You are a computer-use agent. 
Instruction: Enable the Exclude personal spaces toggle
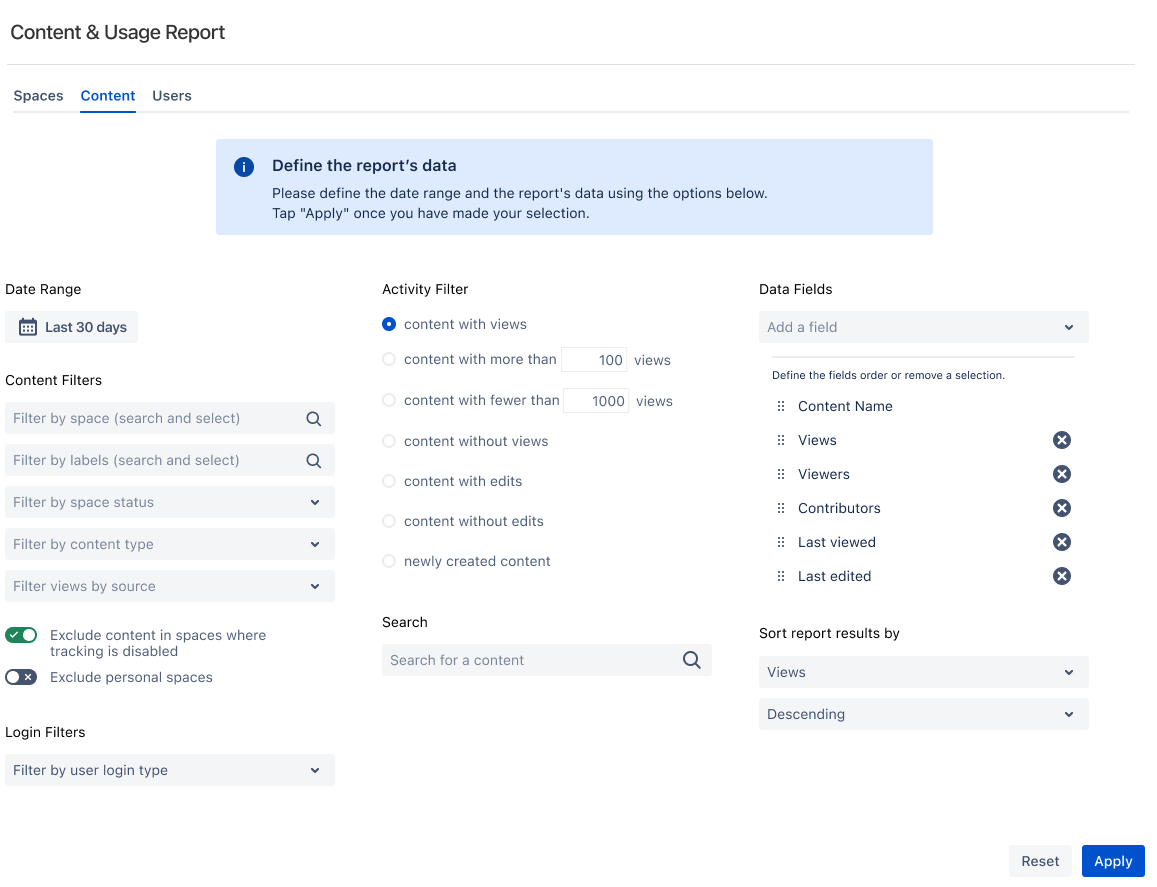(21, 677)
